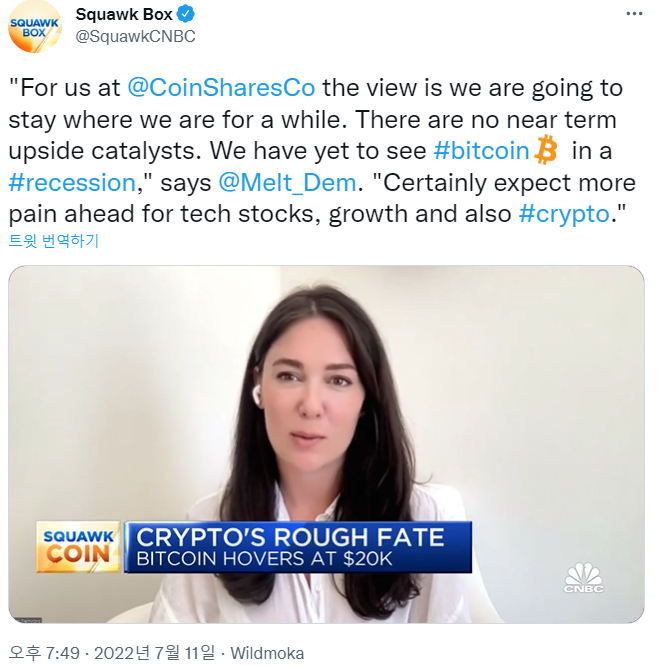660x666 pixels.
Task: Click the Squawk Coin logo in video
Action: pos(78,547)
